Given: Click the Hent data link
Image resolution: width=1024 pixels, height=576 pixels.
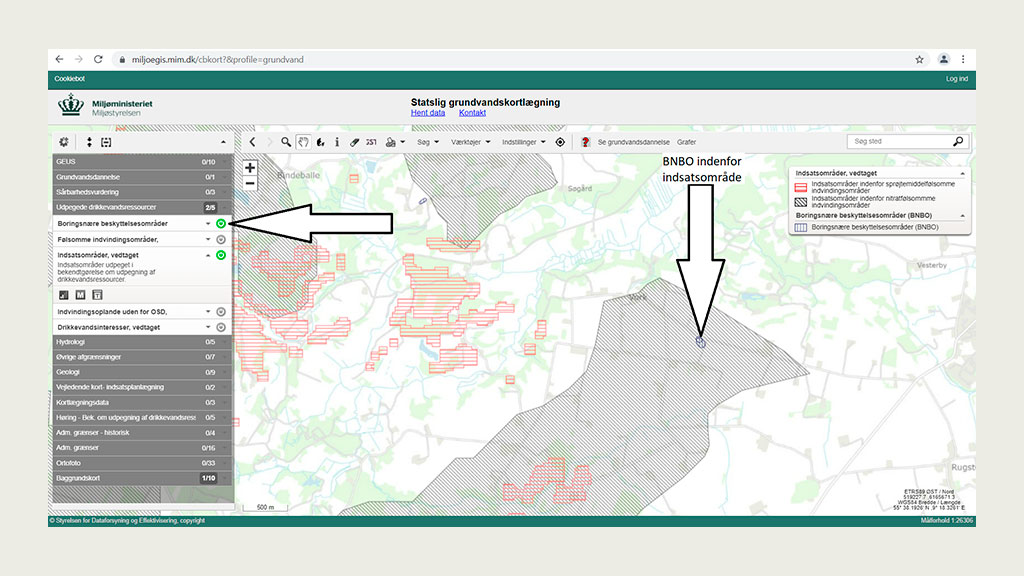Looking at the screenshot, I should click(428, 113).
